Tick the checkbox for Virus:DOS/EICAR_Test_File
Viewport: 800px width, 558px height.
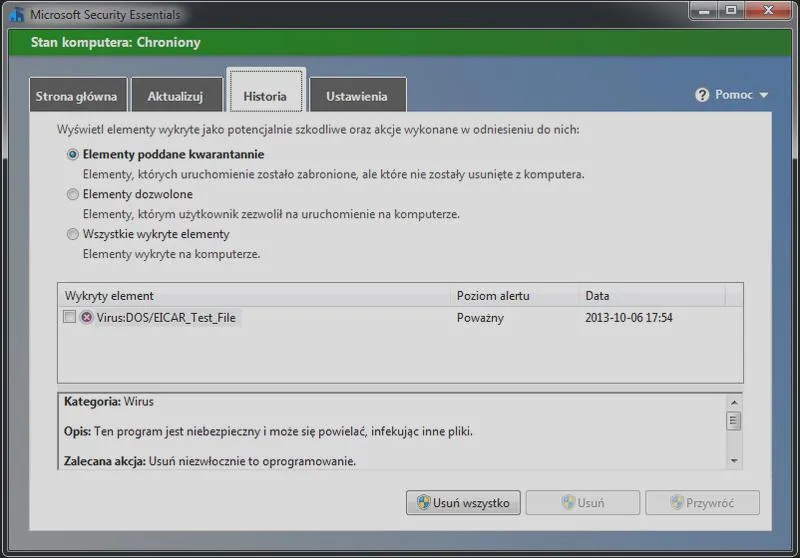pos(69,317)
